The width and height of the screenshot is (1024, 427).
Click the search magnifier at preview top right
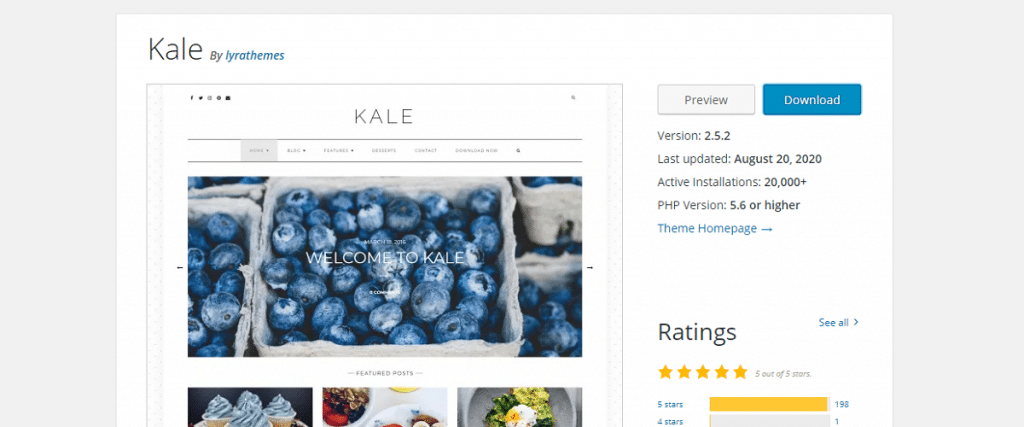tap(573, 98)
